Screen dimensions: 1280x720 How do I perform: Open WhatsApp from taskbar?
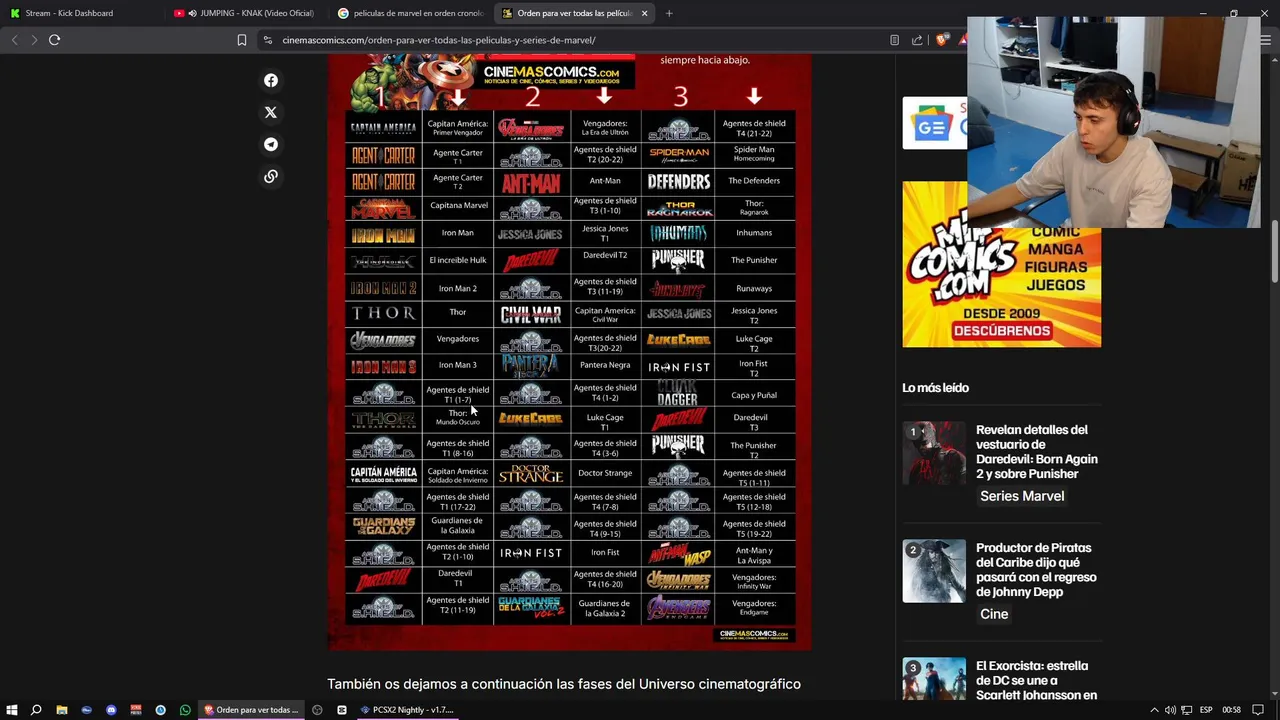[x=185, y=710]
